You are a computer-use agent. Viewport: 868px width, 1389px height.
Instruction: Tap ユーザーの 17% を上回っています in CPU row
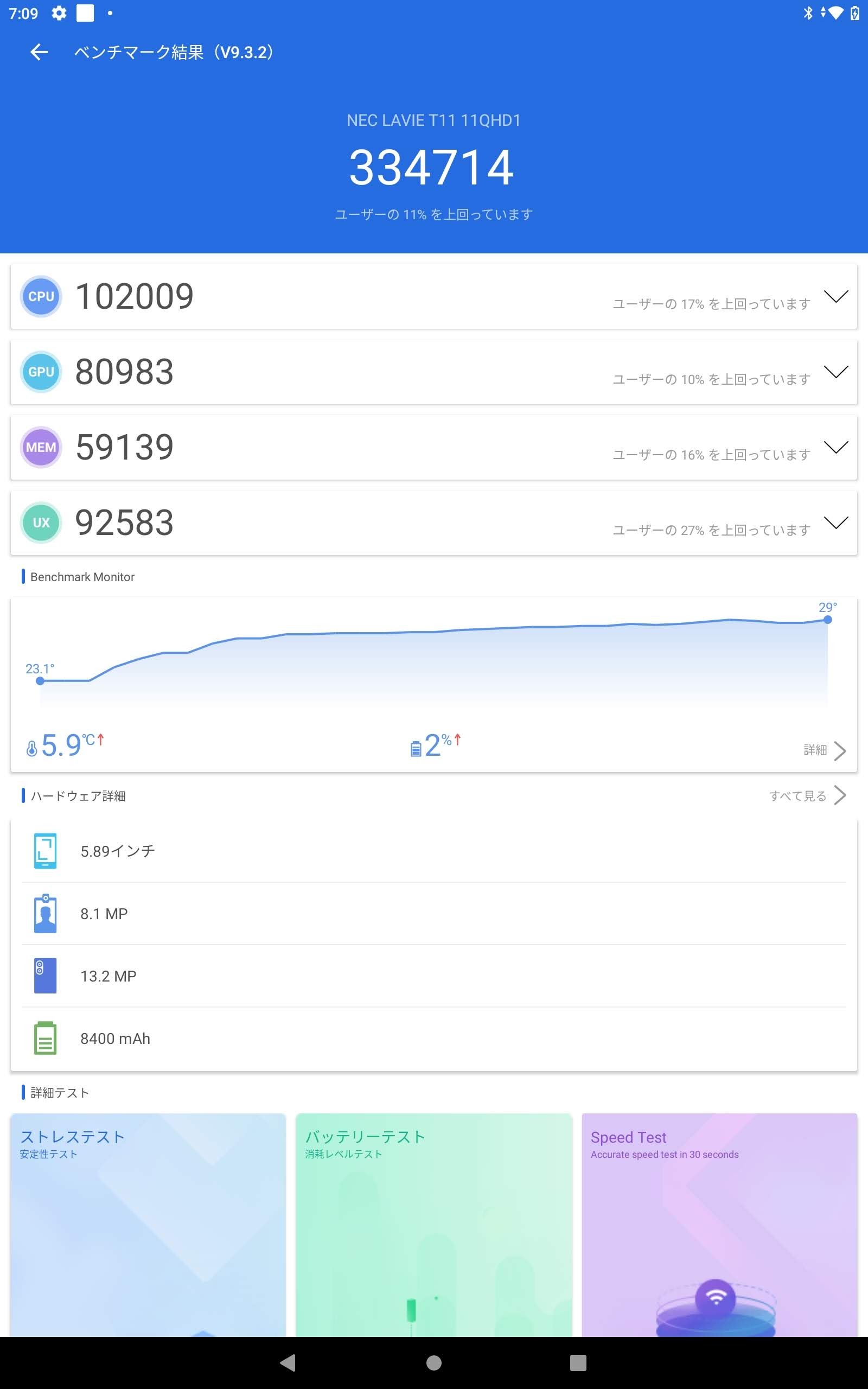click(x=711, y=304)
